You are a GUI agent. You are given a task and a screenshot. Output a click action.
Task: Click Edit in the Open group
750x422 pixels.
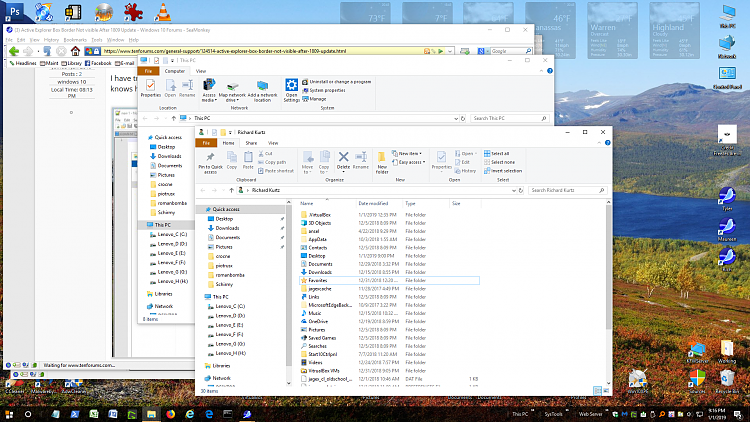tap(462, 162)
